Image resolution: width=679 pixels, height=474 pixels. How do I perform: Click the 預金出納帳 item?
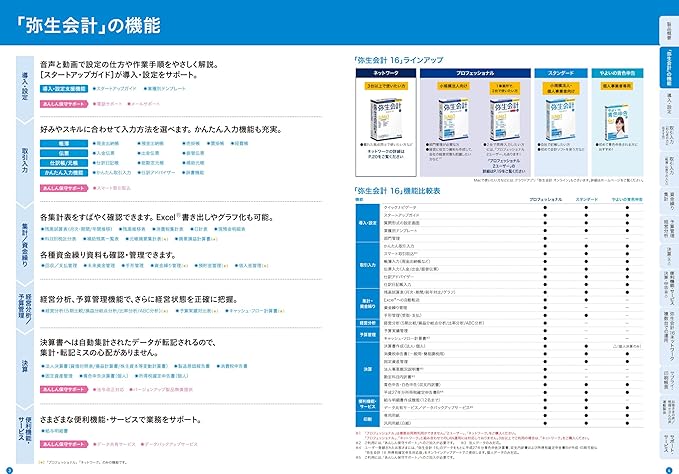click(151, 143)
